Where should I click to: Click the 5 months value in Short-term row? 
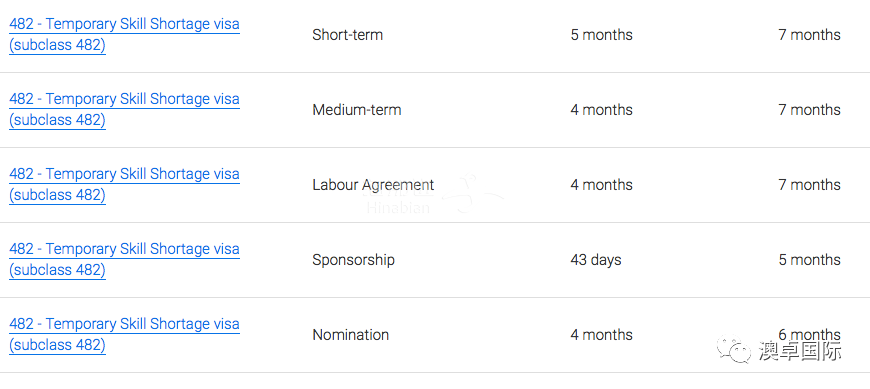[601, 35]
